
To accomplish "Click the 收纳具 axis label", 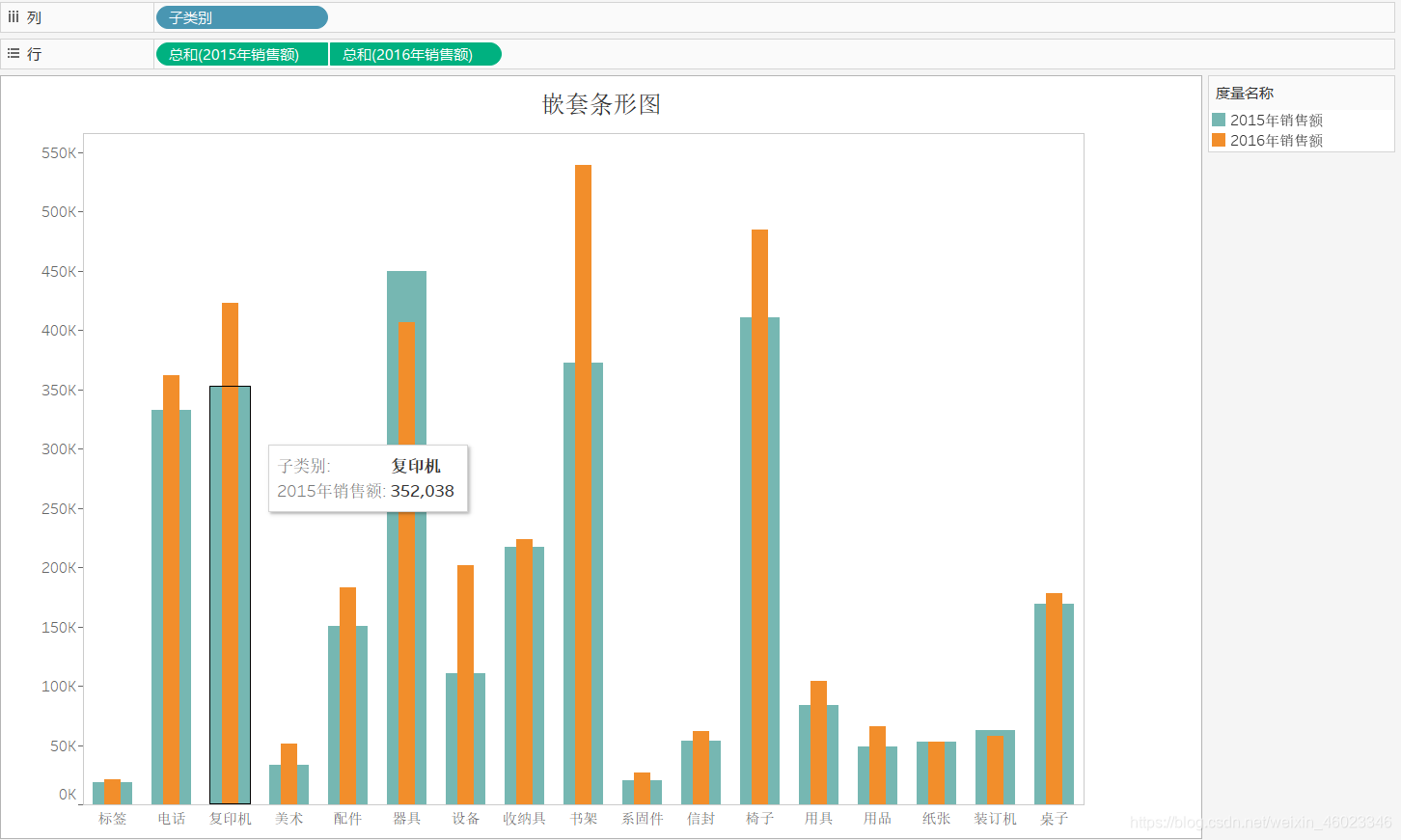I will (524, 819).
